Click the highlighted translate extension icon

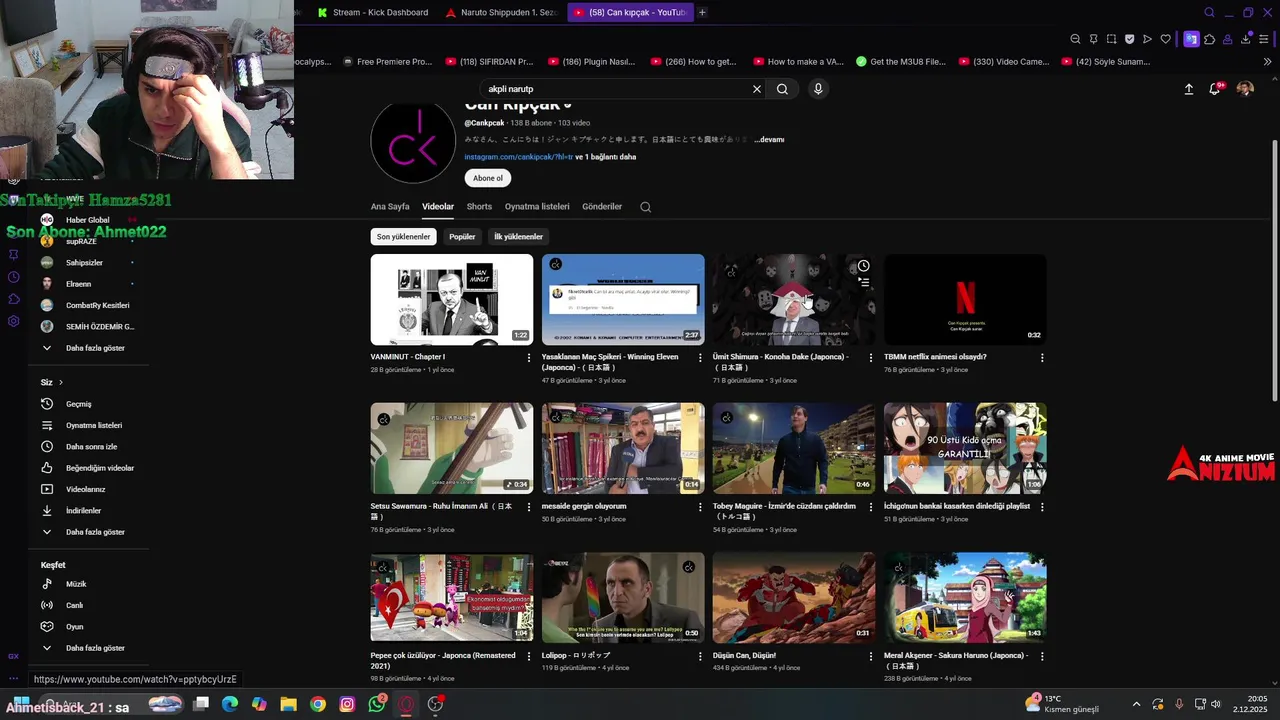pos(1191,39)
